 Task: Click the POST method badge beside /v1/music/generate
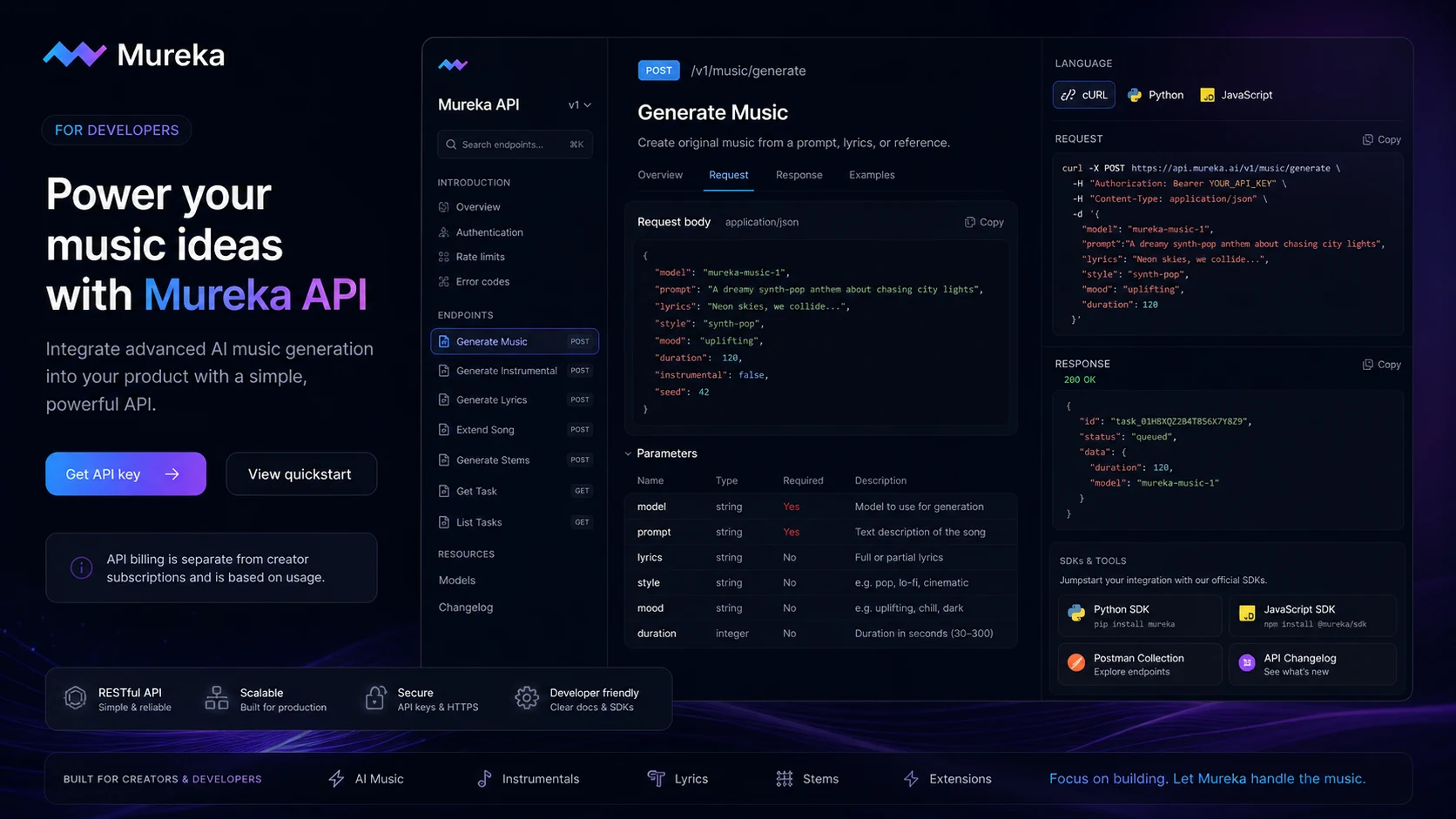(x=658, y=70)
